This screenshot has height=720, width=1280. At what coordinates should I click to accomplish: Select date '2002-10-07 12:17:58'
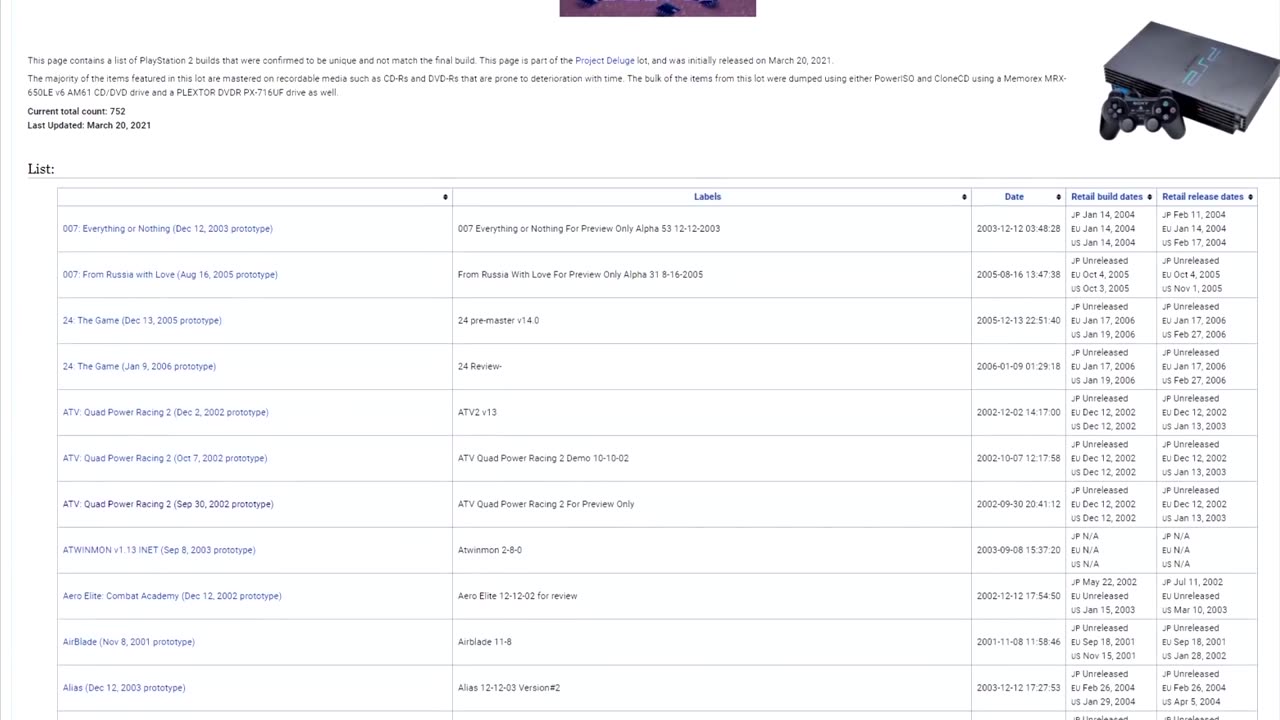1018,459
